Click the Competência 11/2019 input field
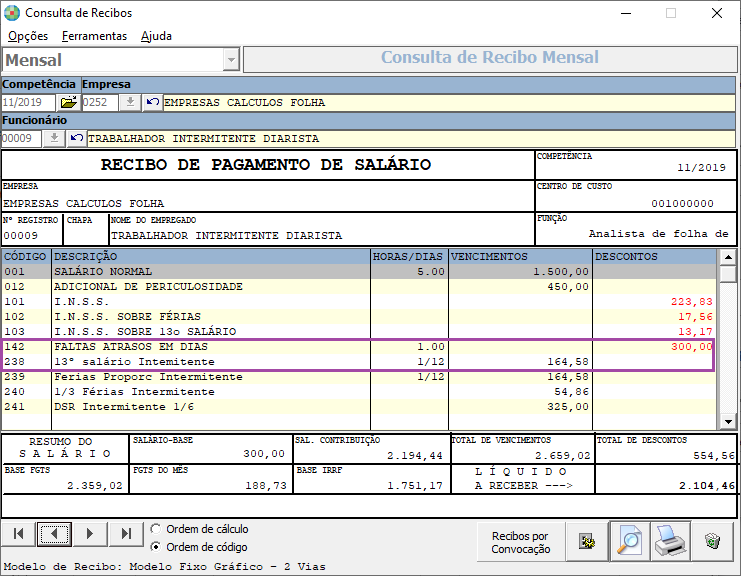The width and height of the screenshot is (741, 576). 28,102
